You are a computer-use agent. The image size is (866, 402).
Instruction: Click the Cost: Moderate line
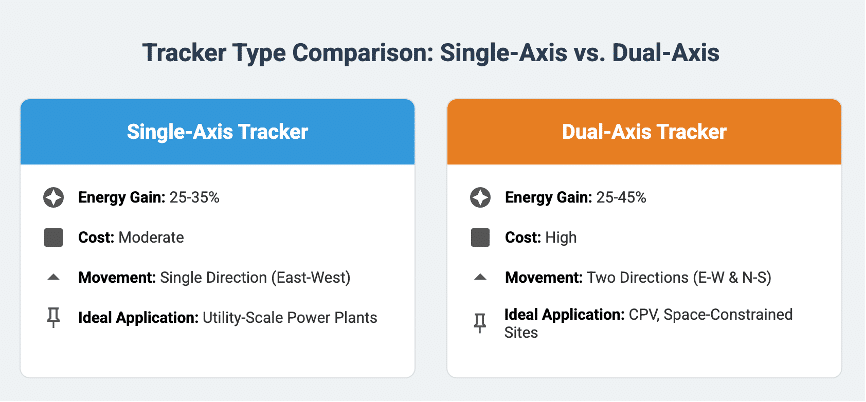pyautogui.click(x=131, y=237)
